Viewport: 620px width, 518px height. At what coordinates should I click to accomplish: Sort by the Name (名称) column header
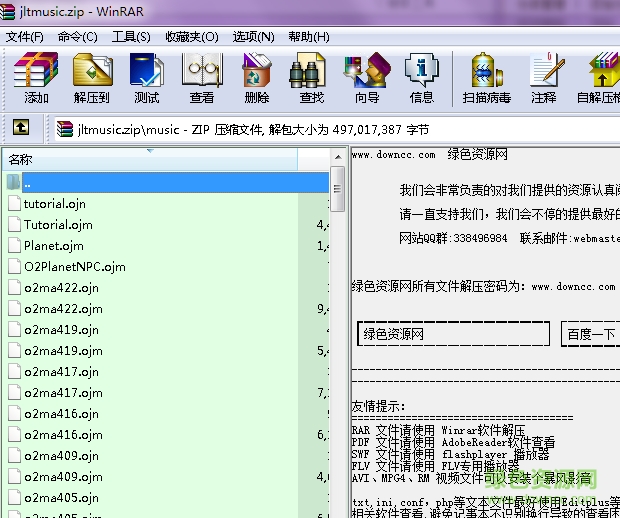coord(150,159)
